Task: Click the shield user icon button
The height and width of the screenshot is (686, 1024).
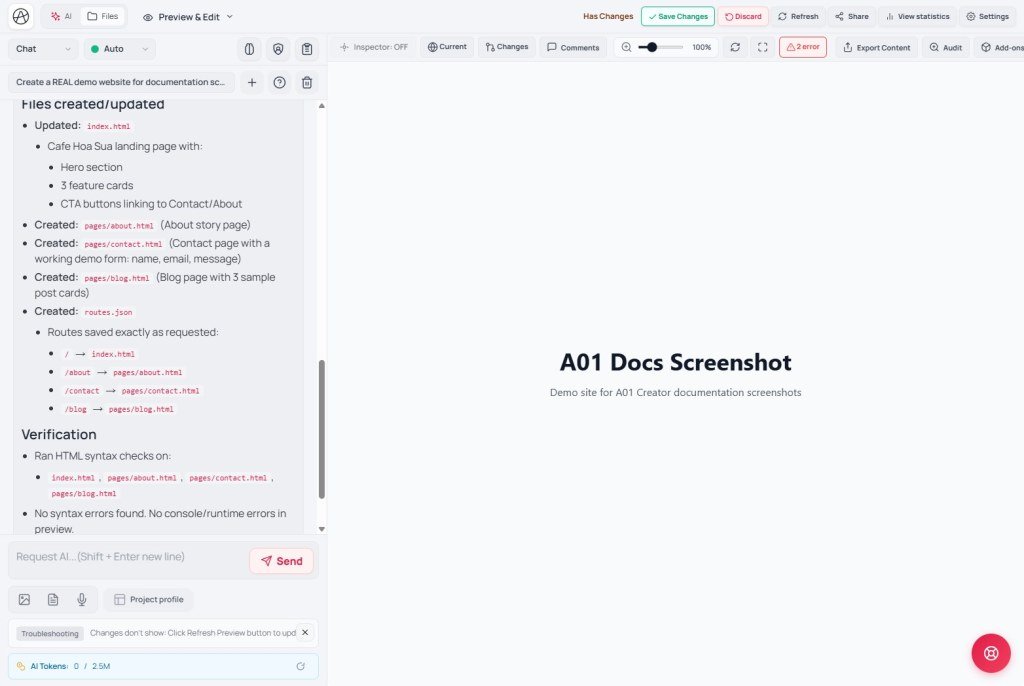Action: (278, 49)
